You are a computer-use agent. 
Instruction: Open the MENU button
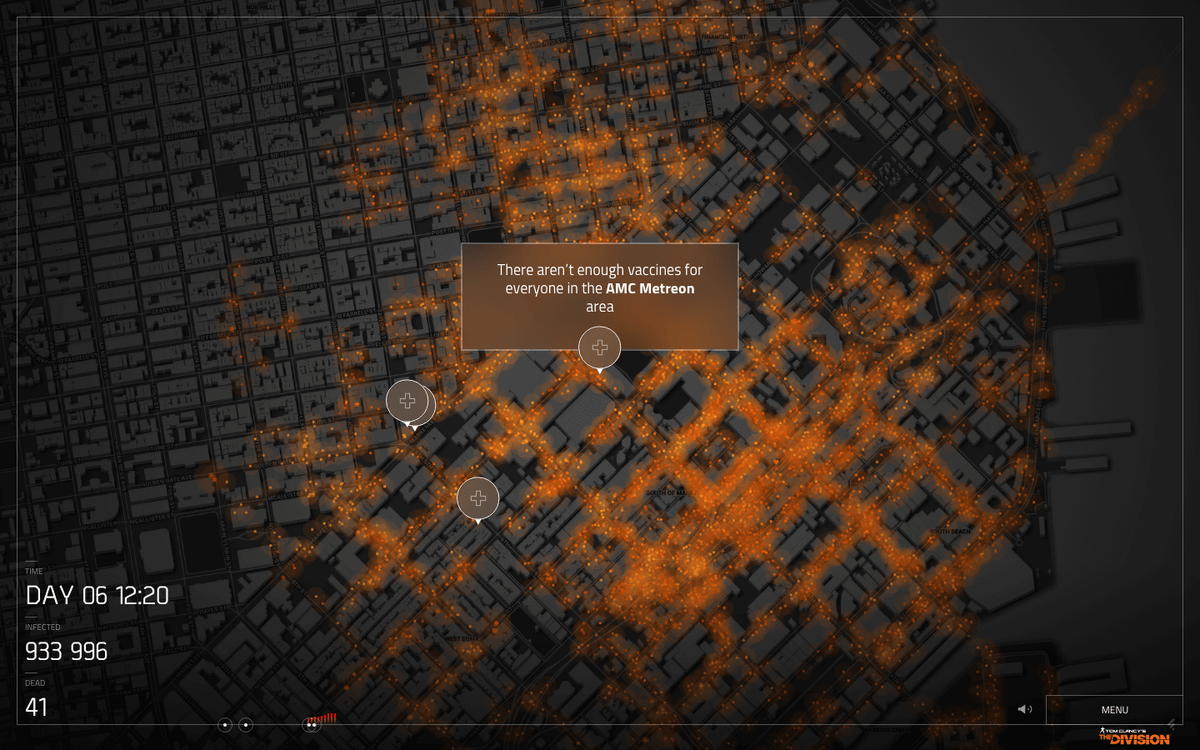(1114, 710)
